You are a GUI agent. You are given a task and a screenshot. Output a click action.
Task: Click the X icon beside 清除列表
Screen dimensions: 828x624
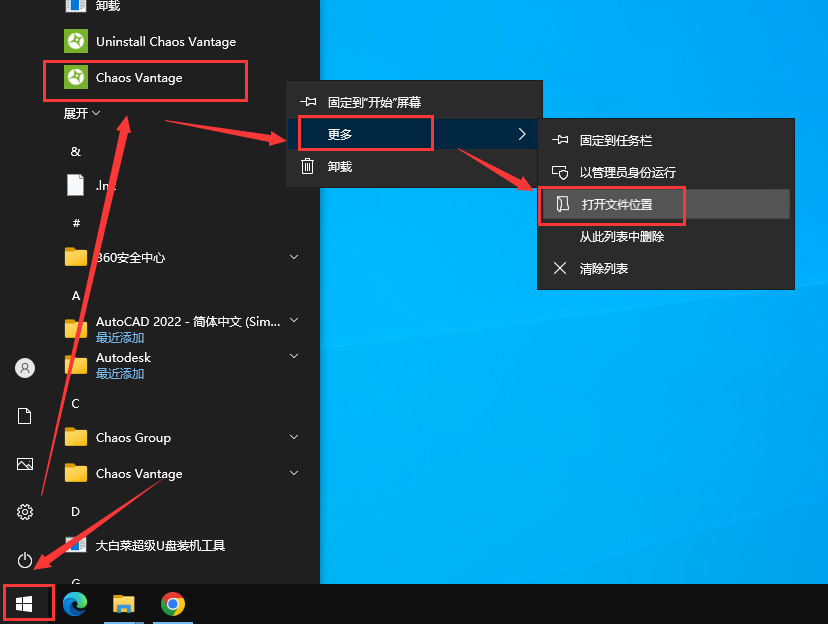click(x=560, y=268)
